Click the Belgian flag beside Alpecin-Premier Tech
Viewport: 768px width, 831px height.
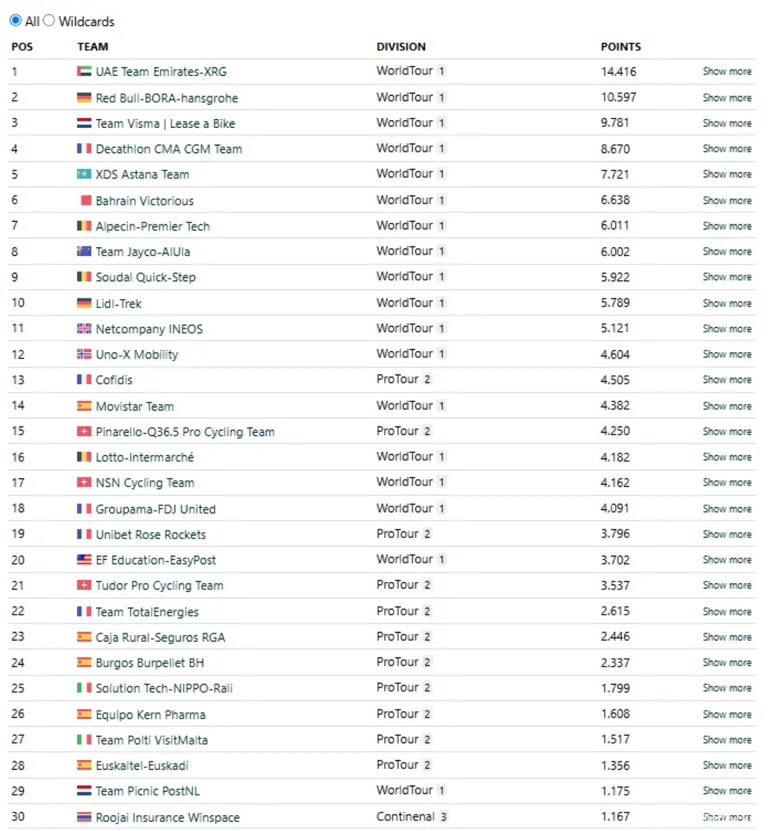click(x=84, y=226)
